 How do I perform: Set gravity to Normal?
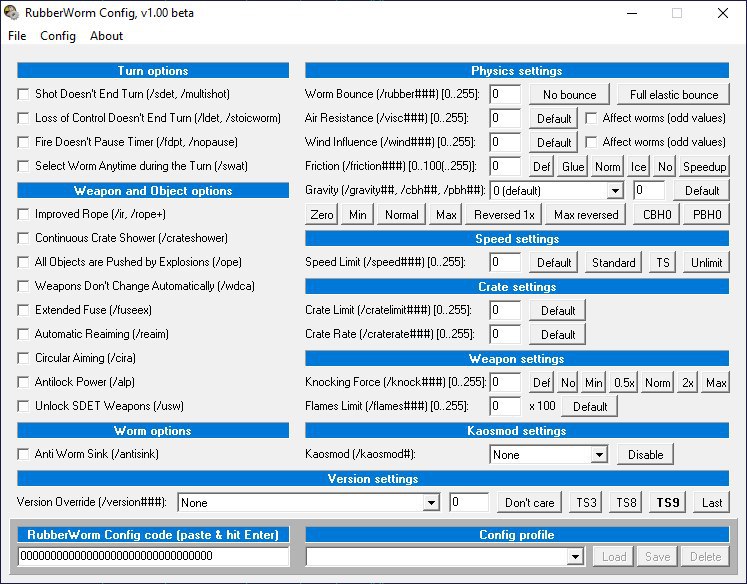(x=401, y=214)
